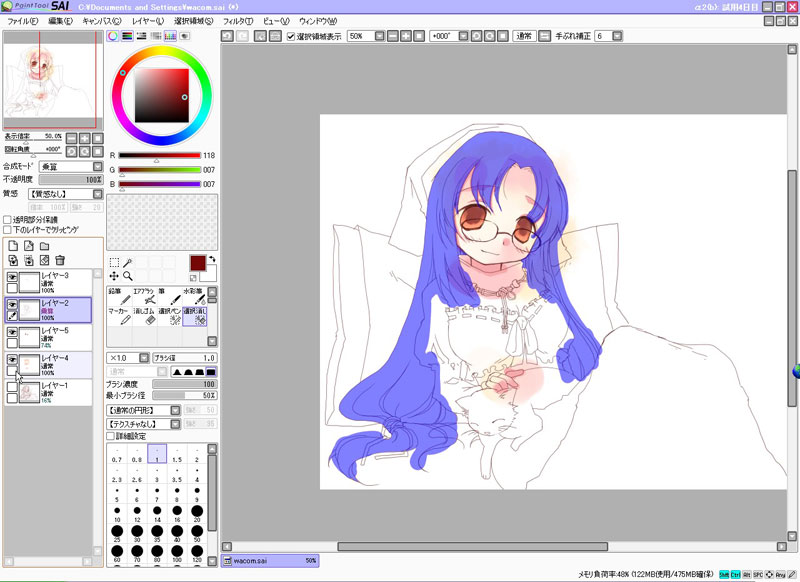Hide レイヤー2 with its eye icon
This screenshot has height=582, width=800.
pos(12,304)
